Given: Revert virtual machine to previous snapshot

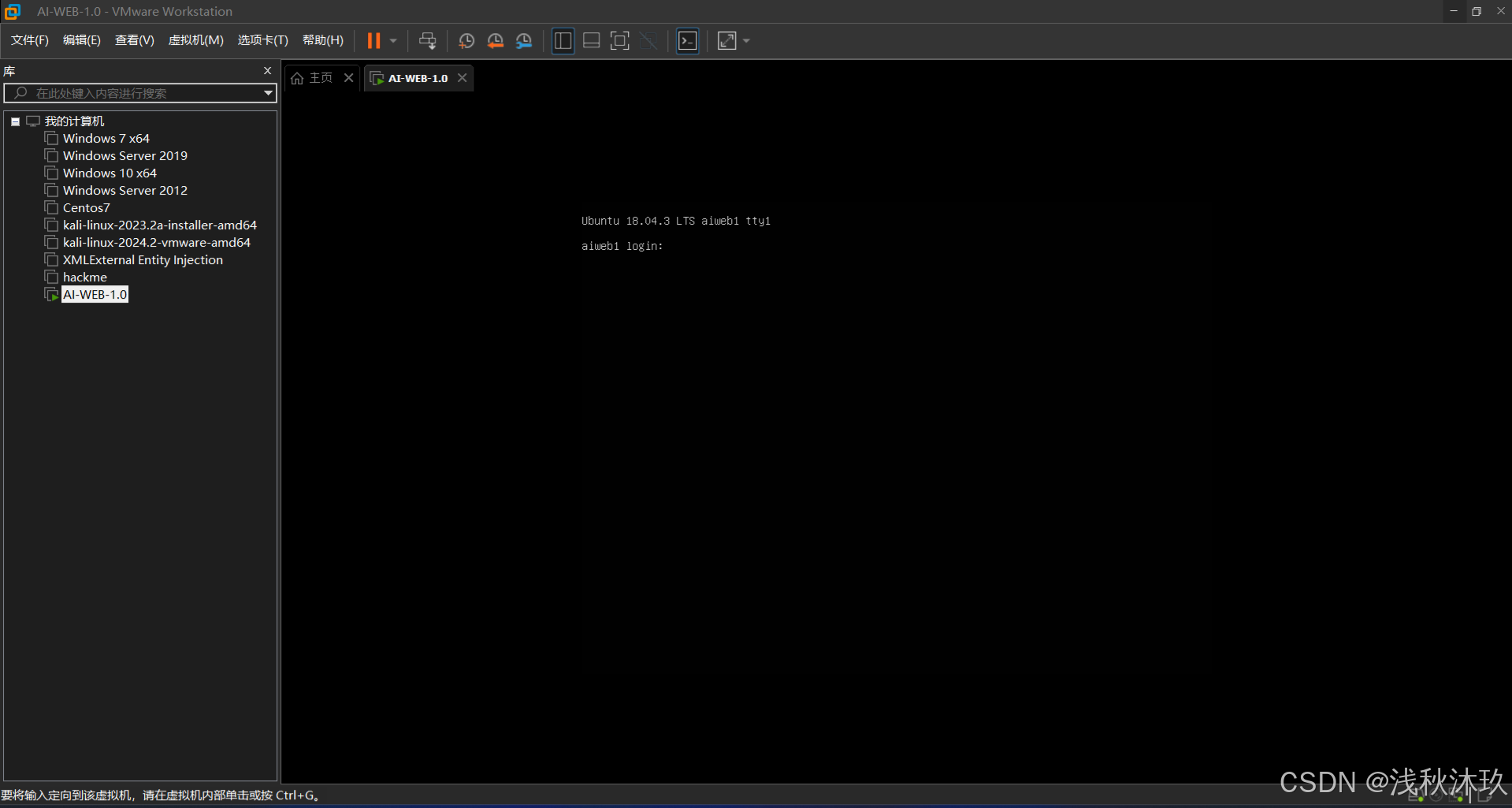Looking at the screenshot, I should click(496, 41).
